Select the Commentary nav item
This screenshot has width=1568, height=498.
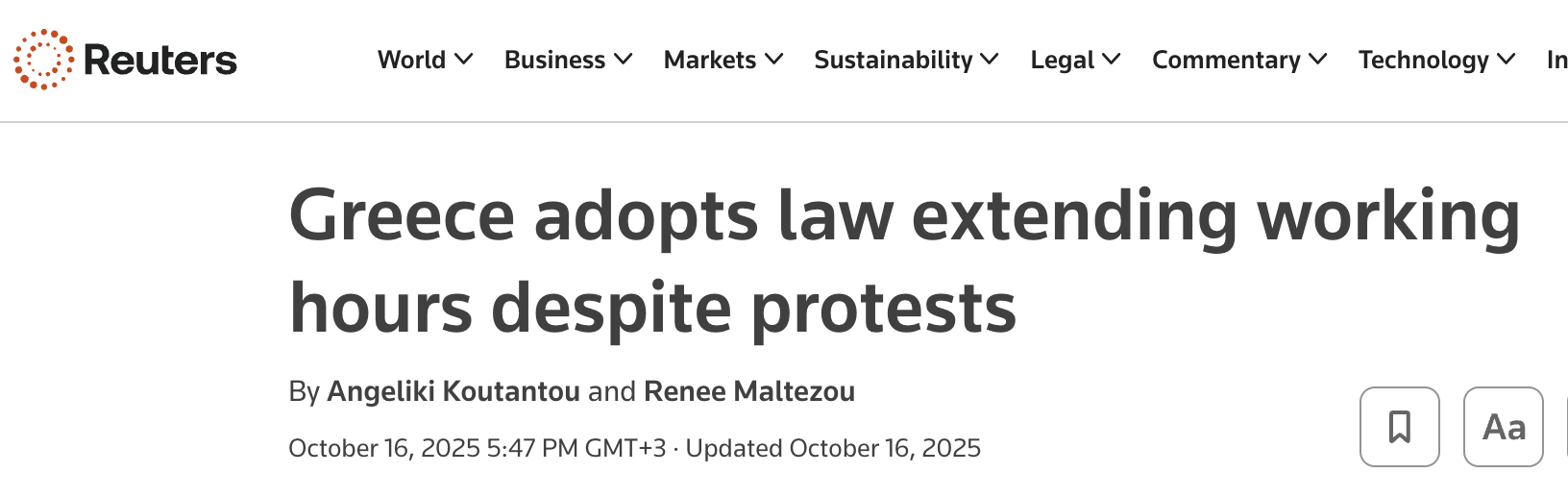(x=1226, y=60)
